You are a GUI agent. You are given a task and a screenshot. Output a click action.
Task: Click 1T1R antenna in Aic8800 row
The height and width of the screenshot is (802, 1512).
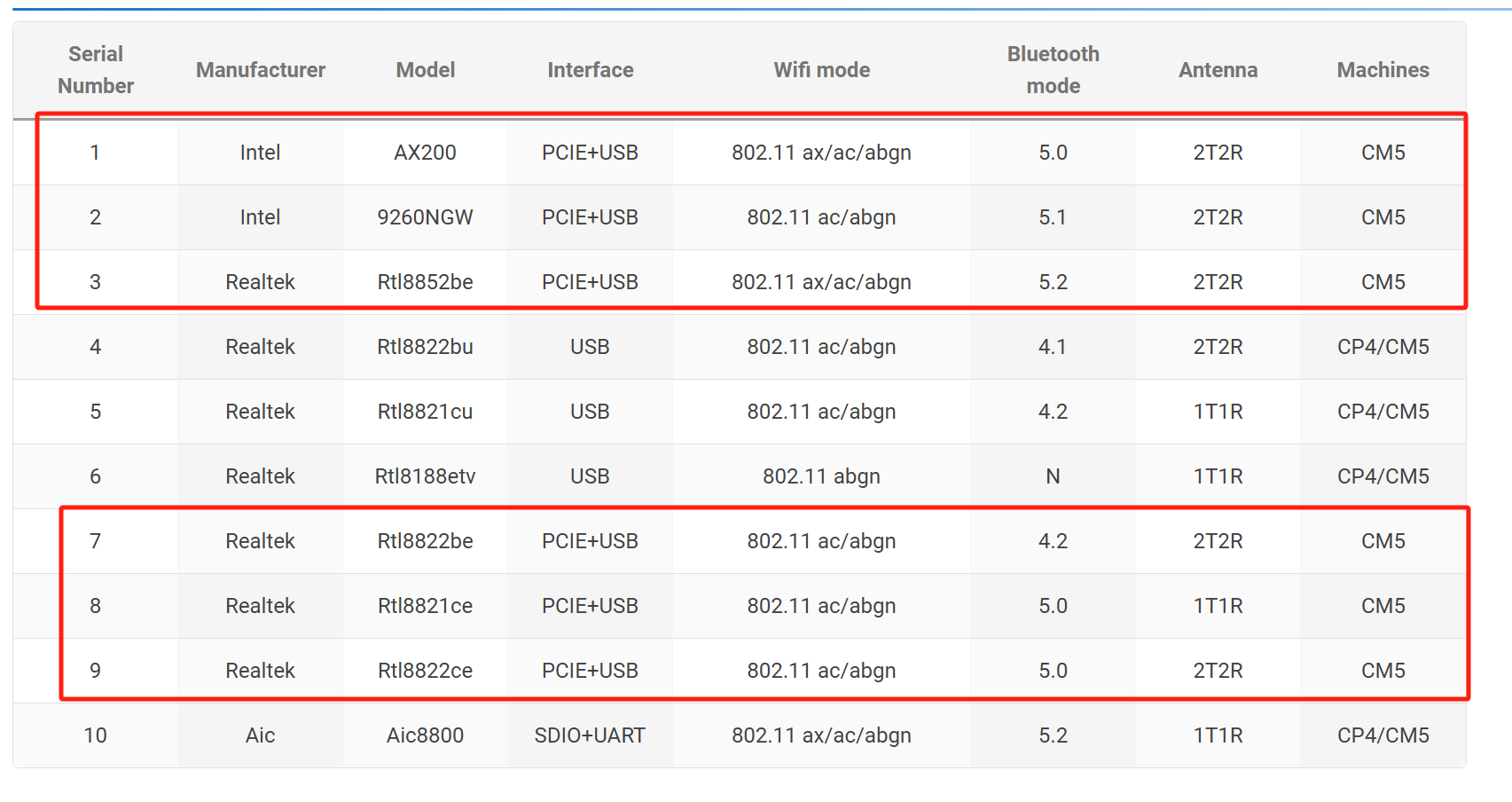click(1218, 735)
